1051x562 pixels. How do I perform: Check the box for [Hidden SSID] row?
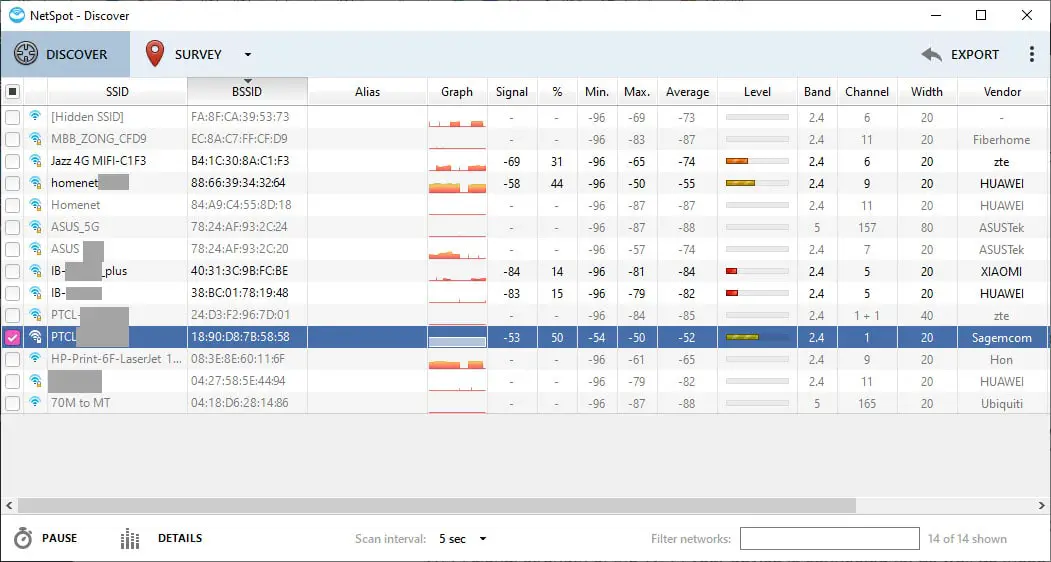tap(13, 117)
